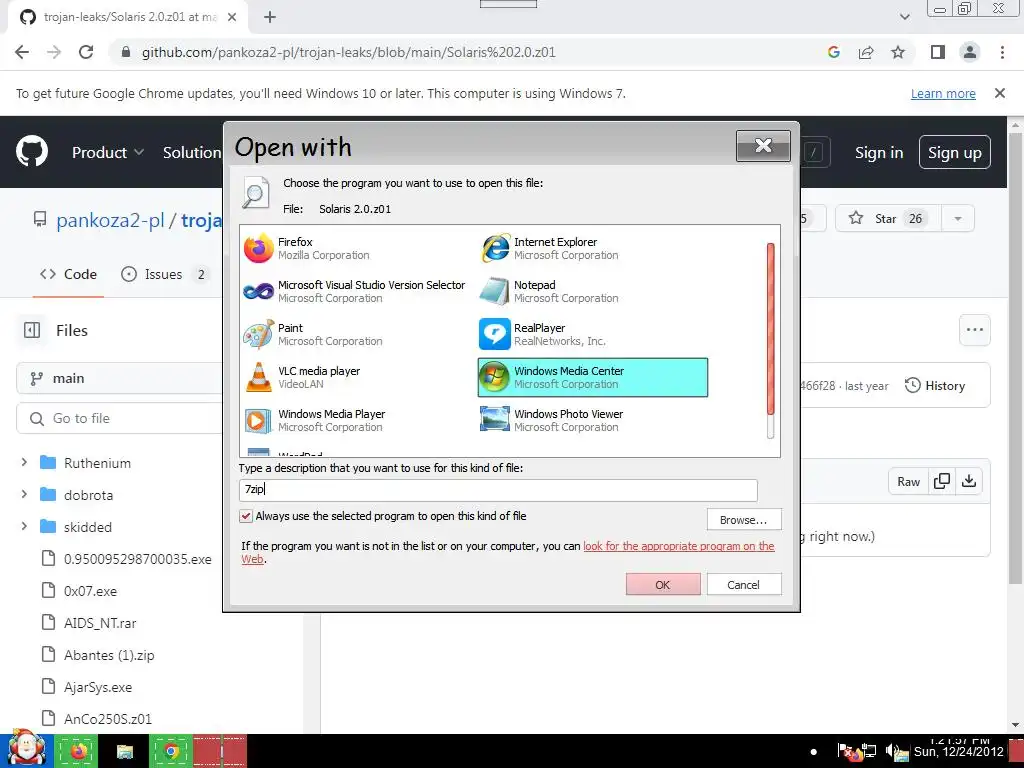Select Microsoft Visual Studio Version Selector

(x=355, y=291)
